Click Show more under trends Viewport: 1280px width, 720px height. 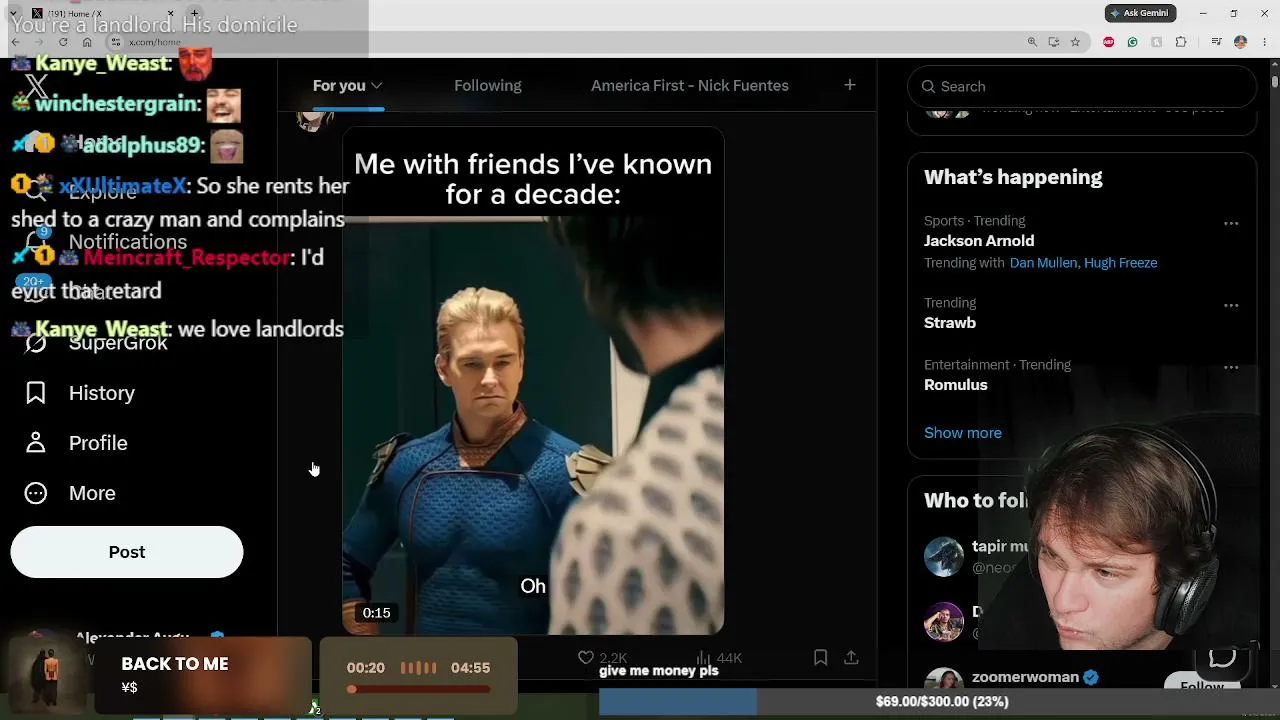[x=963, y=433]
